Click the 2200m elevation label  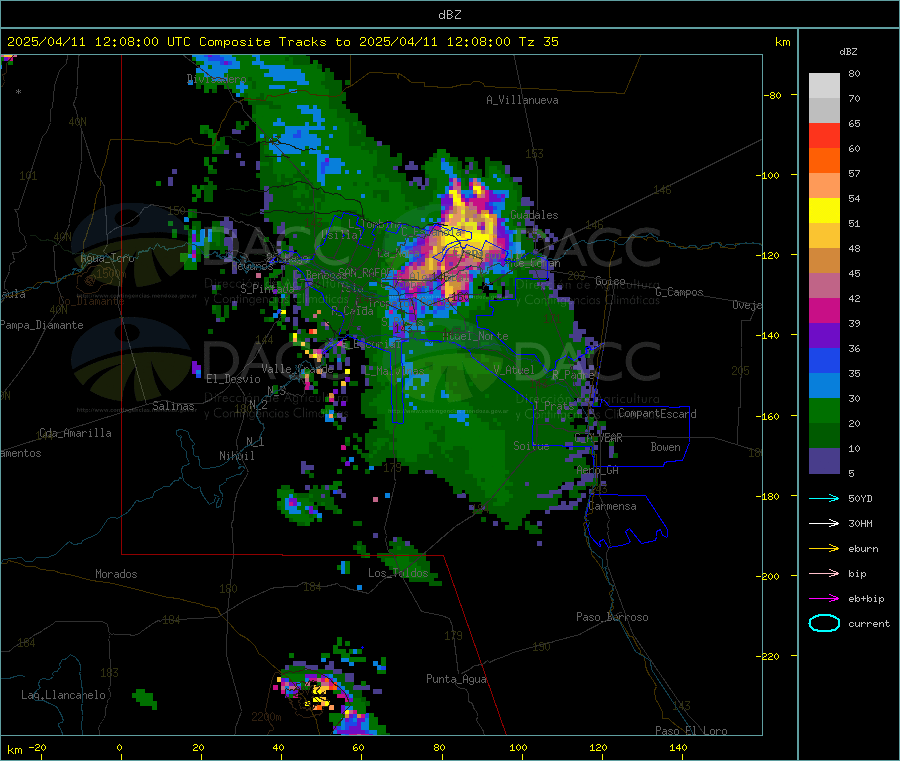pos(266,717)
